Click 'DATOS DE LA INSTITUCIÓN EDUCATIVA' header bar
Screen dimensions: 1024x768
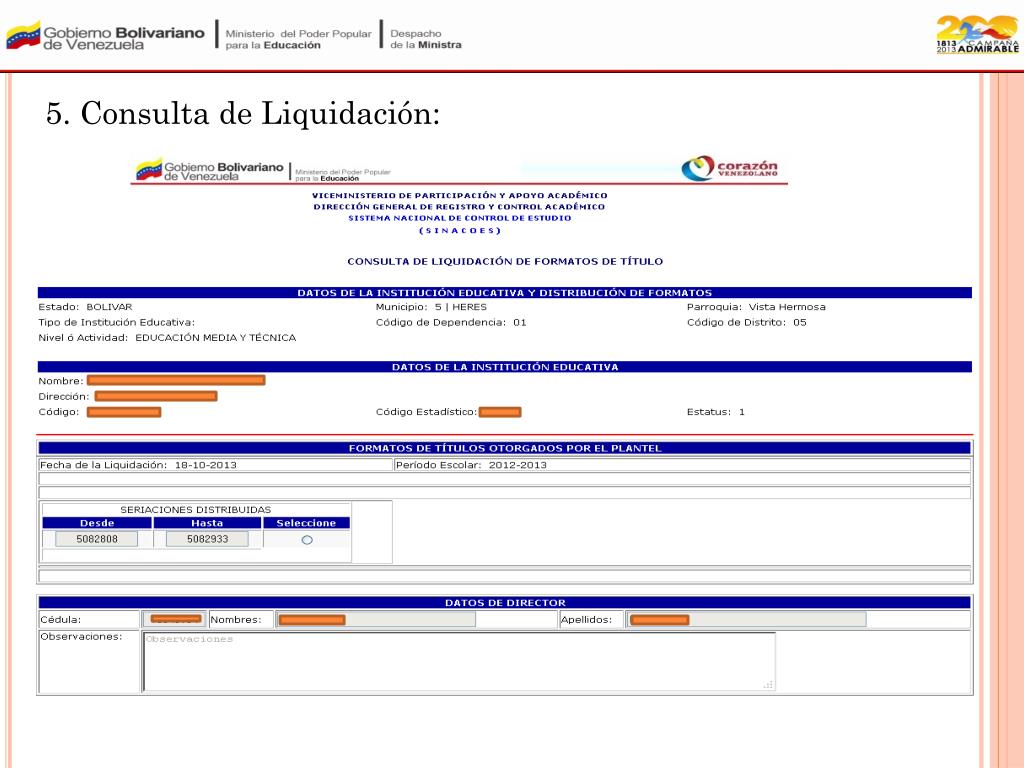pos(505,367)
